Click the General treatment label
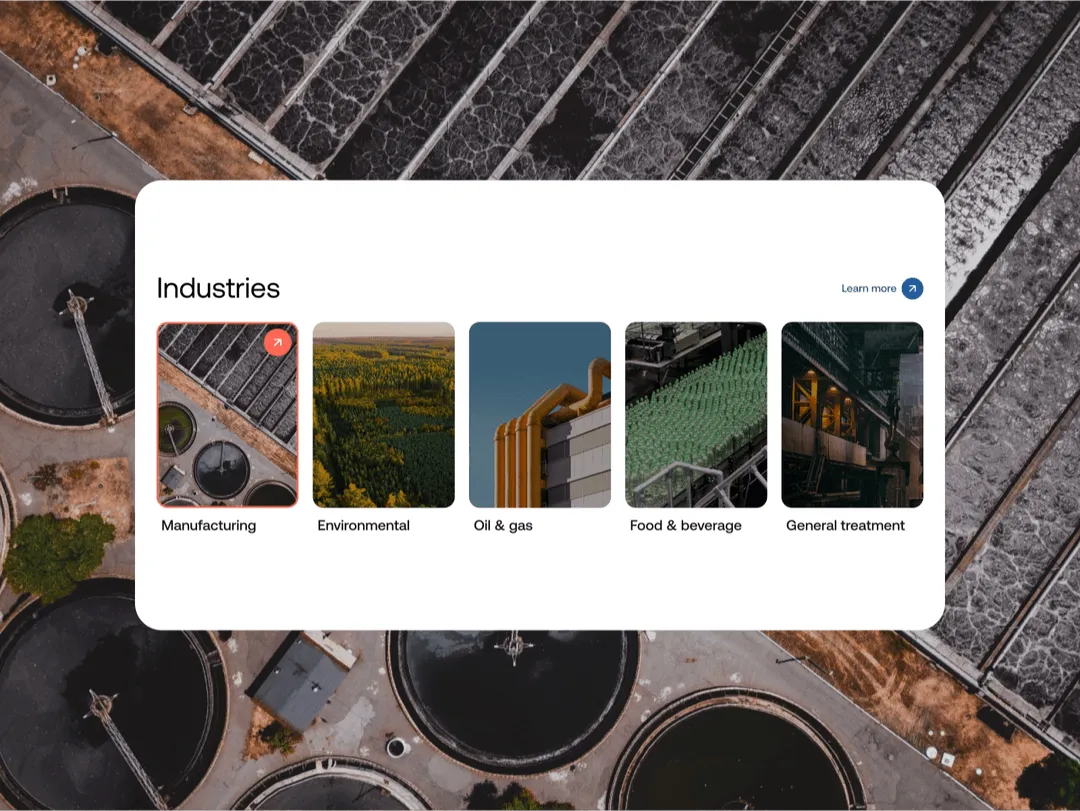 tap(846, 526)
